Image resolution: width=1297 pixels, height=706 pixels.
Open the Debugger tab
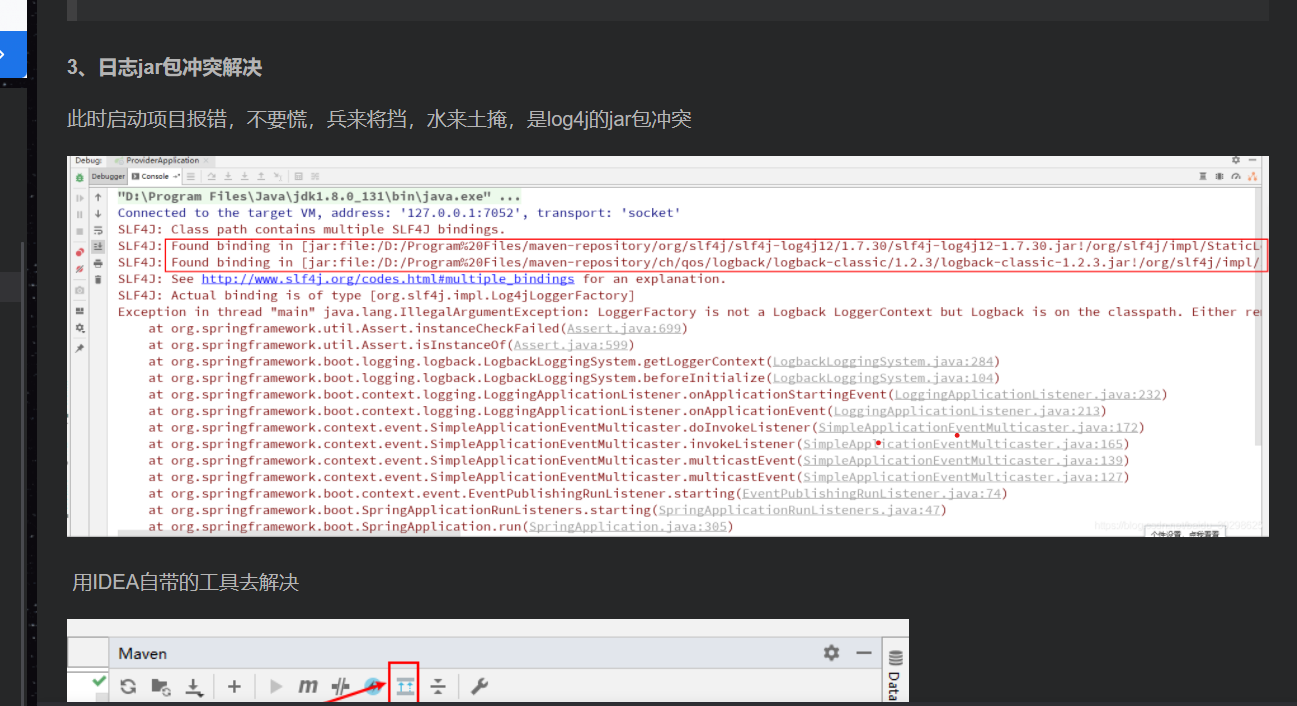click(x=108, y=176)
